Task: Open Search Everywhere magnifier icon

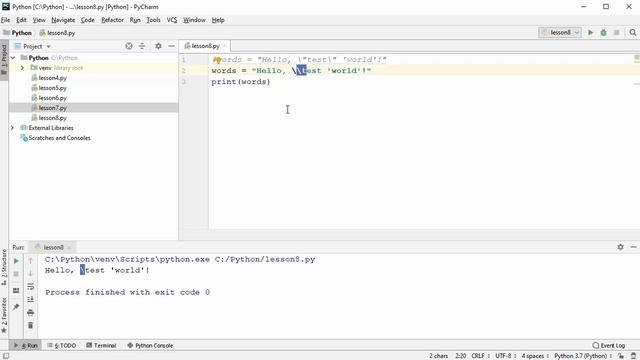Action: pos(633,32)
